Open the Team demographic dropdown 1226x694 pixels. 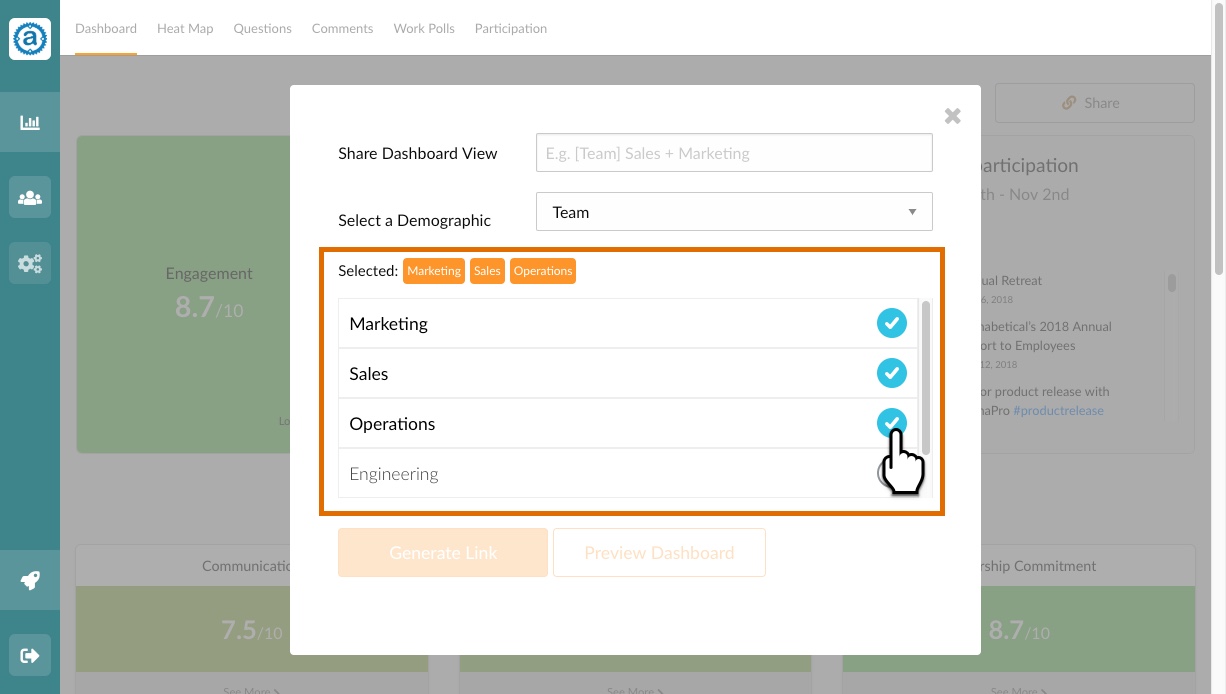click(734, 212)
